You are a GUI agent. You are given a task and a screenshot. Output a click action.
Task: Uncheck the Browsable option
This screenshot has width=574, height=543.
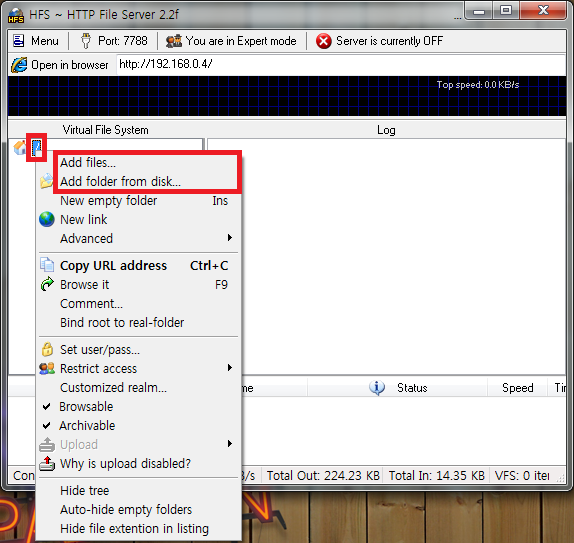click(x=139, y=407)
